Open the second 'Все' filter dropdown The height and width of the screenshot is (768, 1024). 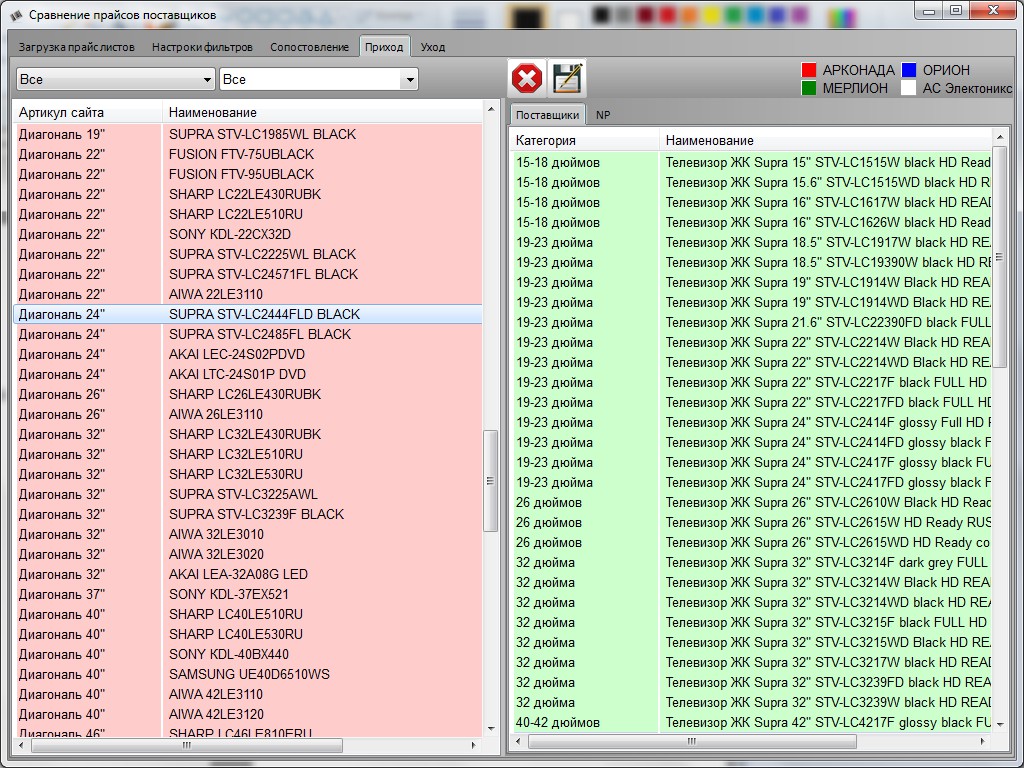(319, 80)
